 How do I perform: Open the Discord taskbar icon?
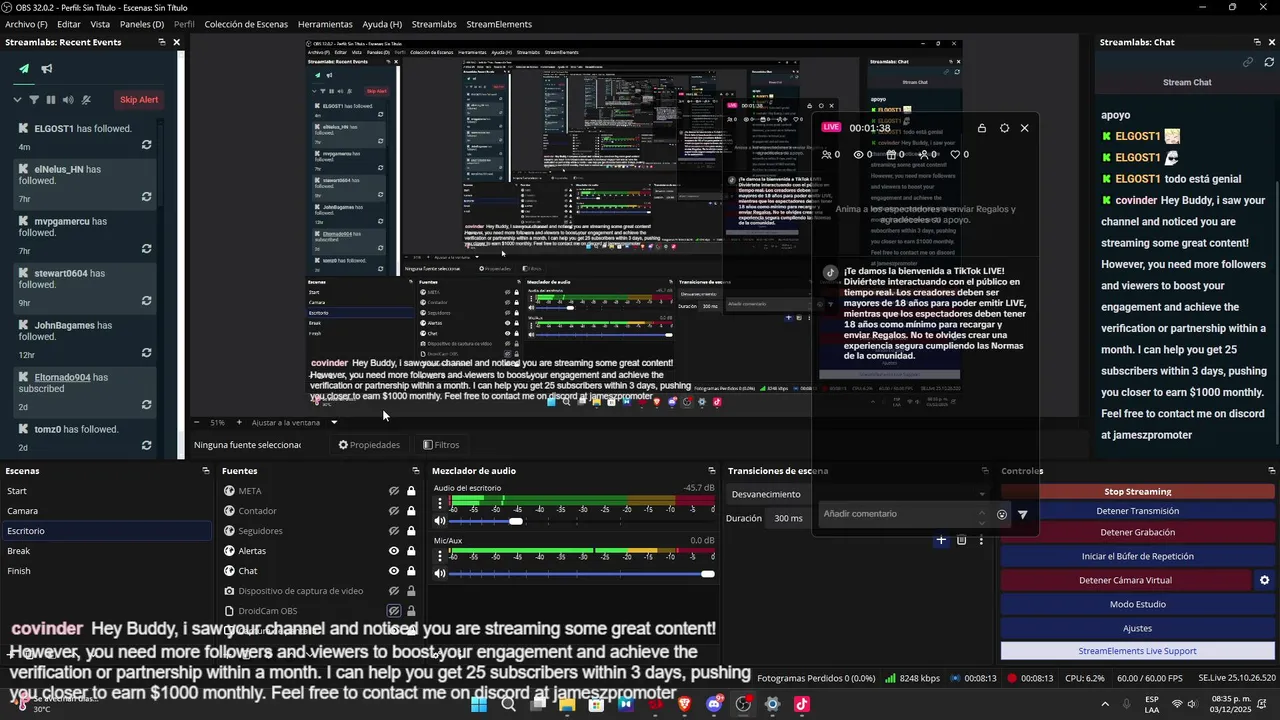[x=714, y=704]
